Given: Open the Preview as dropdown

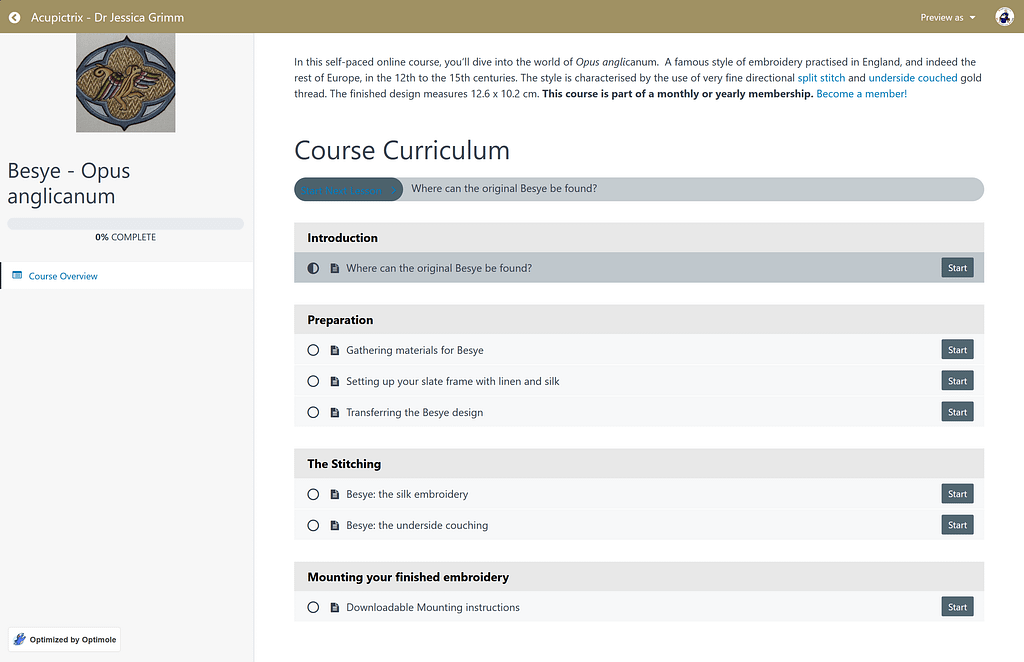Looking at the screenshot, I should 948,18.
